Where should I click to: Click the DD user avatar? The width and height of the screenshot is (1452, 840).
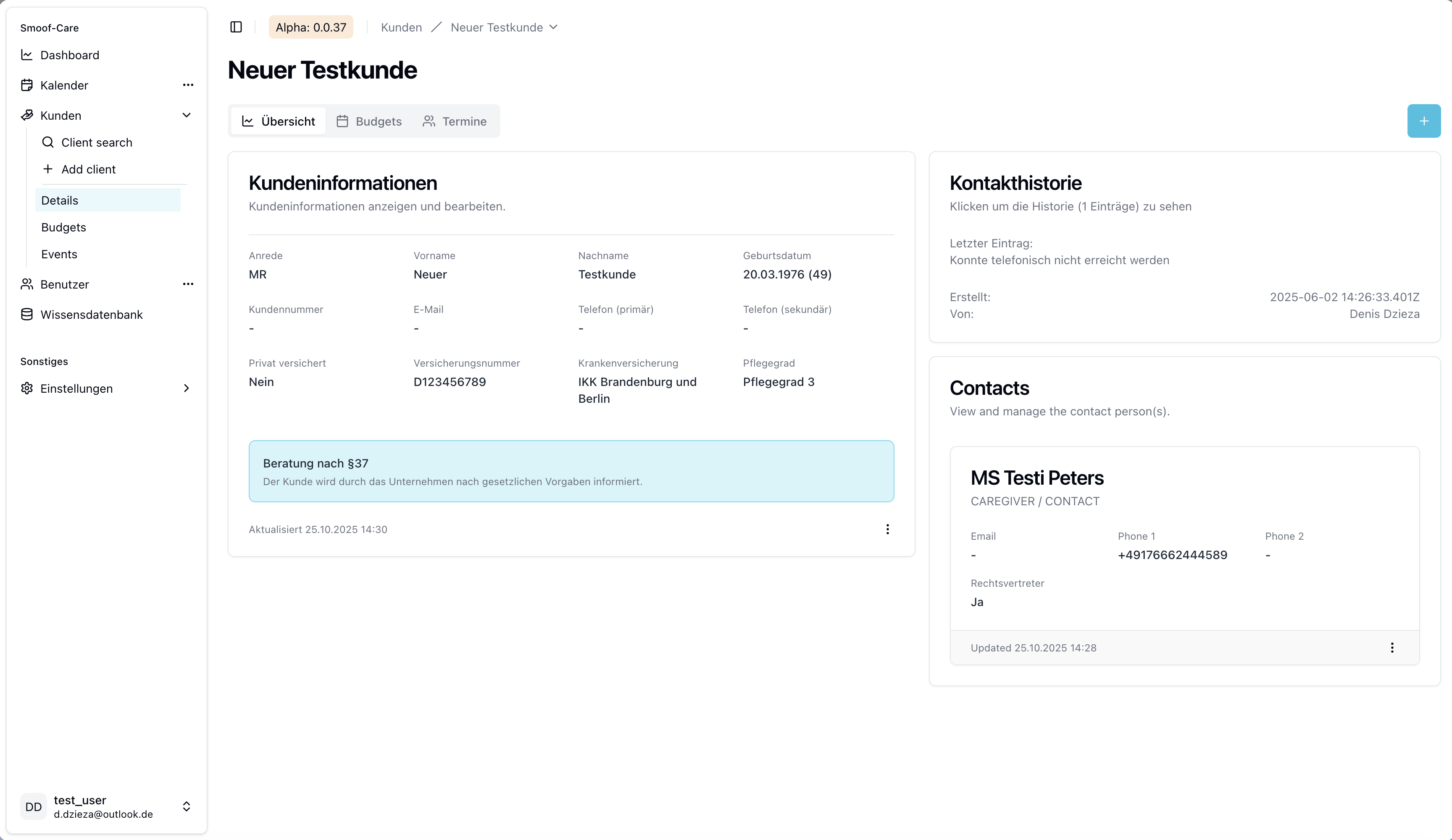(34, 806)
